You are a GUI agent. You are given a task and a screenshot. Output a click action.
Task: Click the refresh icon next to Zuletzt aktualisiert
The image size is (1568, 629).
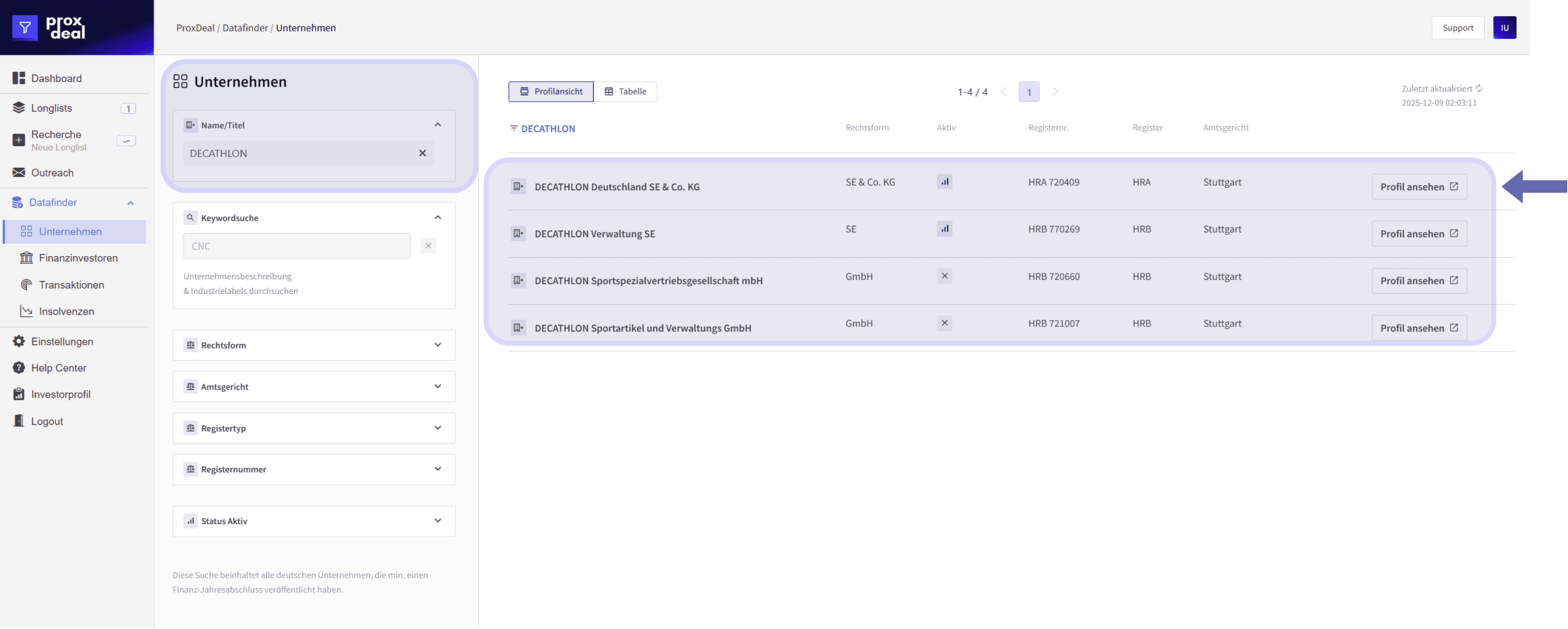1478,88
